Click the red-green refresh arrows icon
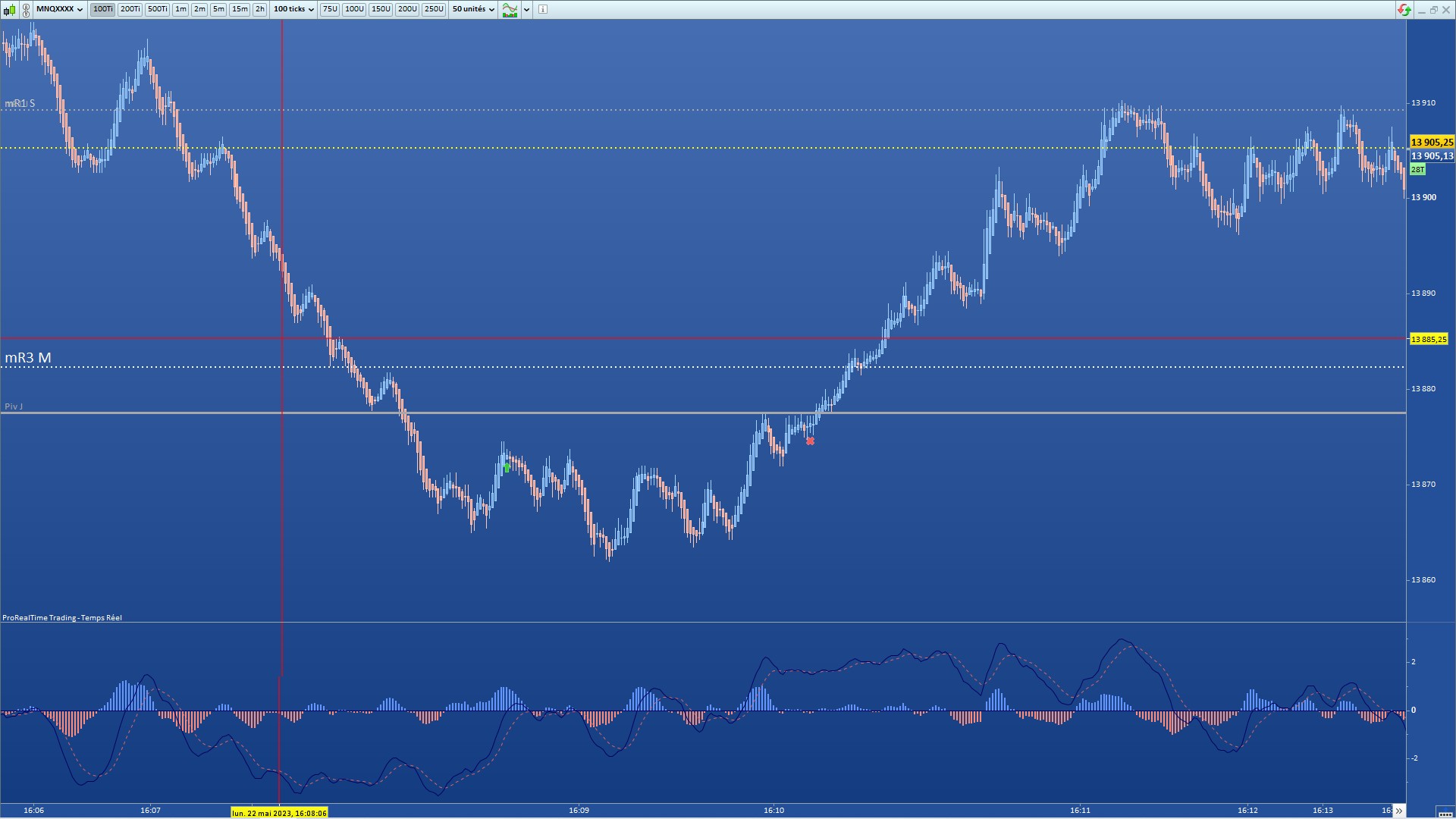1456x819 pixels. (x=1404, y=10)
